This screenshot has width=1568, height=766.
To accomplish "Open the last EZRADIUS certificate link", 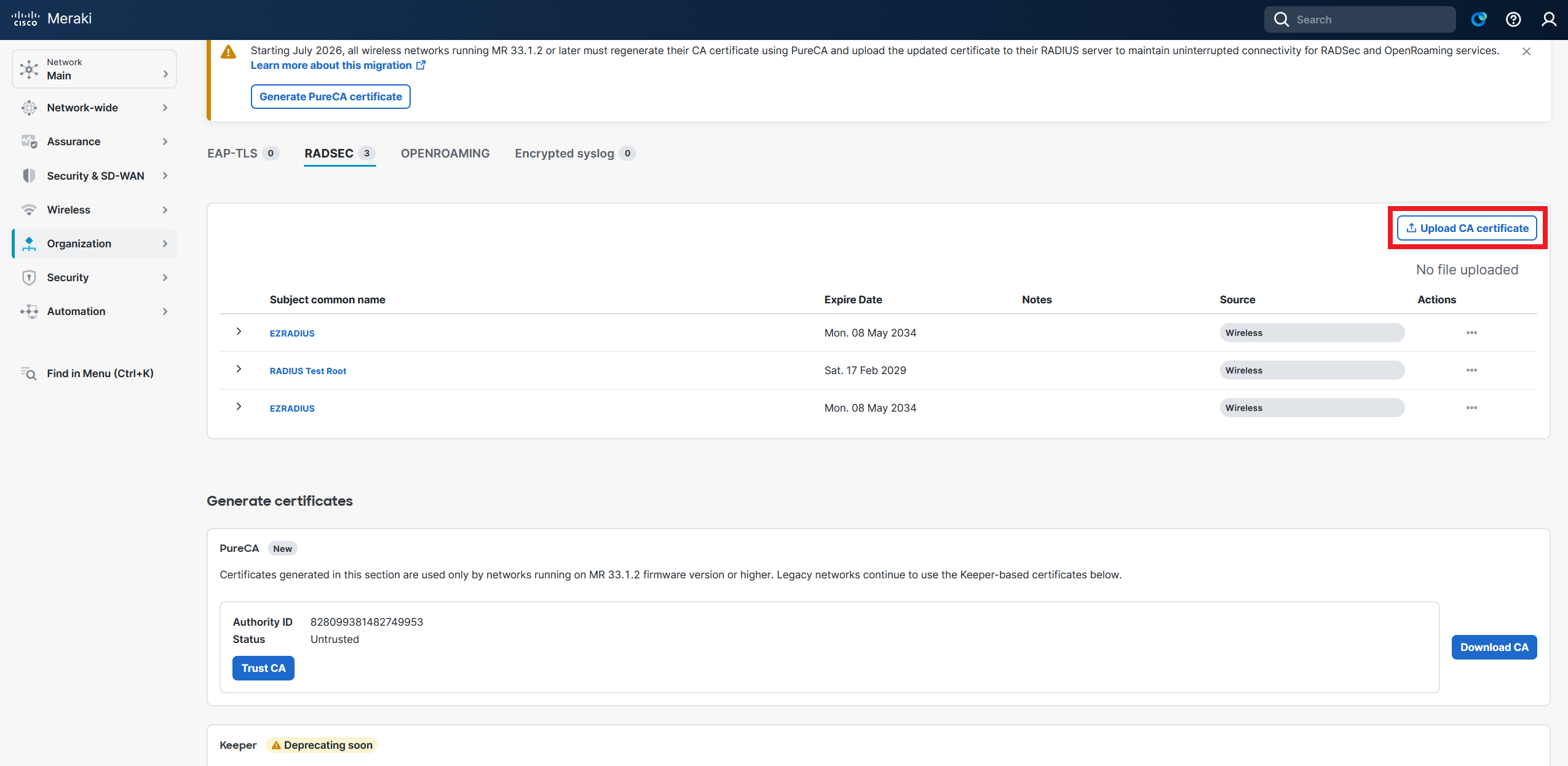I will 292,409.
